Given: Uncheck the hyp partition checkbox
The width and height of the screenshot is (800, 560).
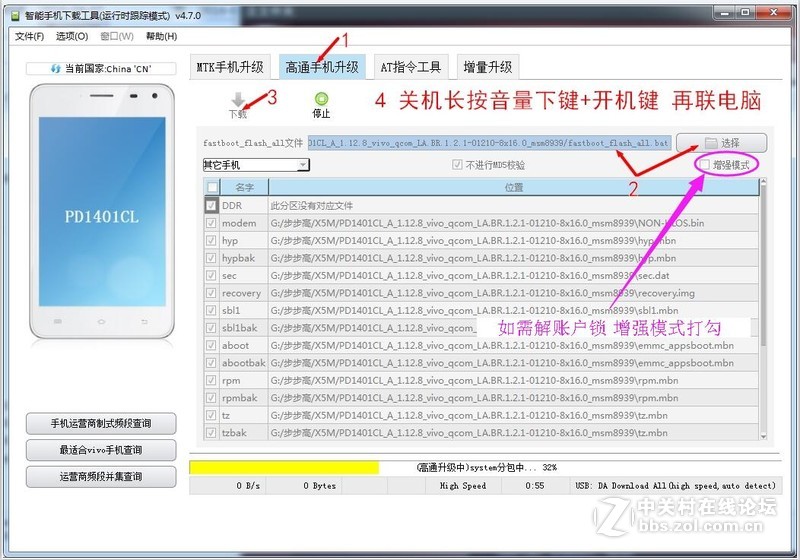Looking at the screenshot, I should 211,240.
